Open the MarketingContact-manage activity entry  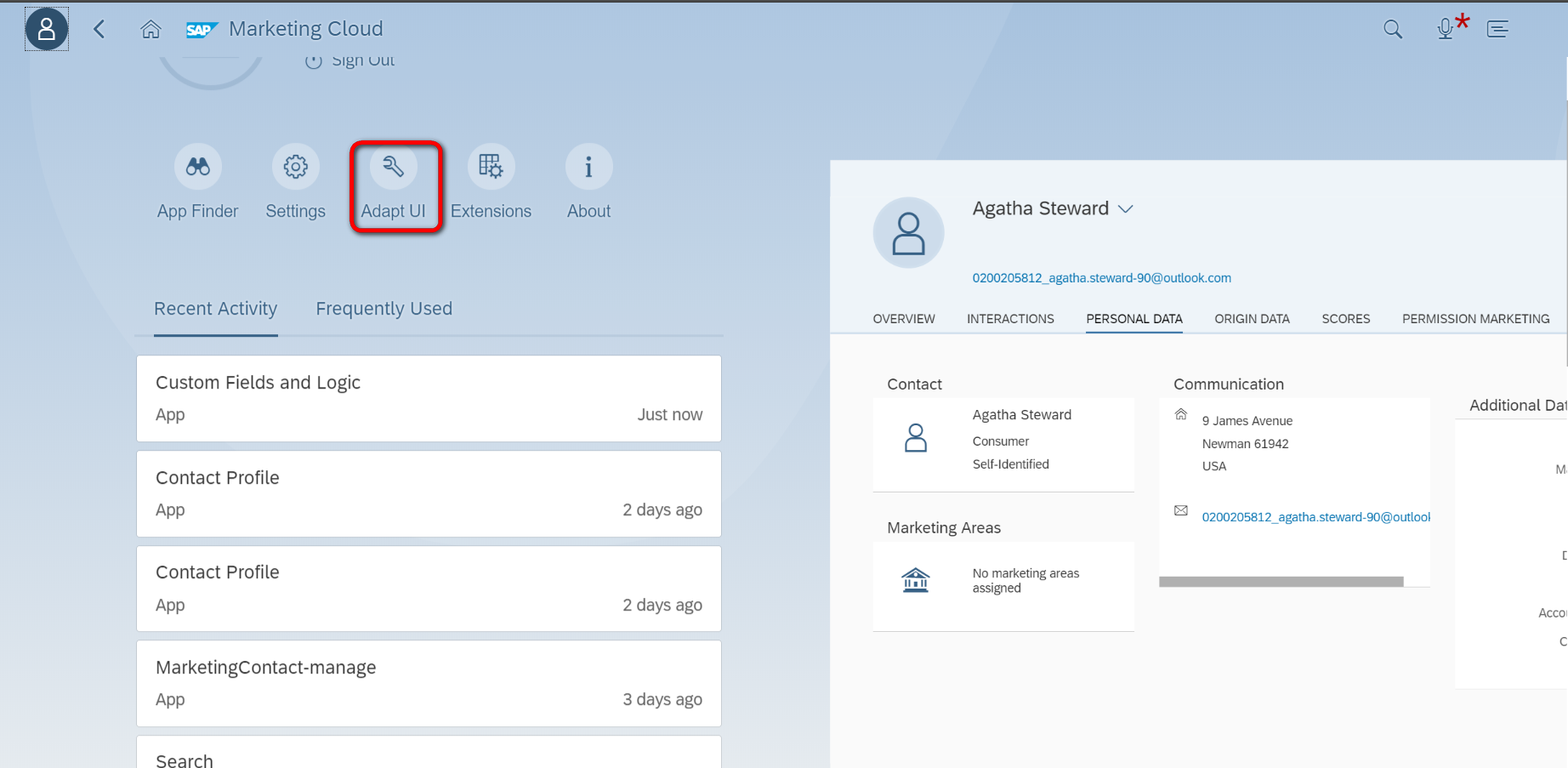coord(429,684)
